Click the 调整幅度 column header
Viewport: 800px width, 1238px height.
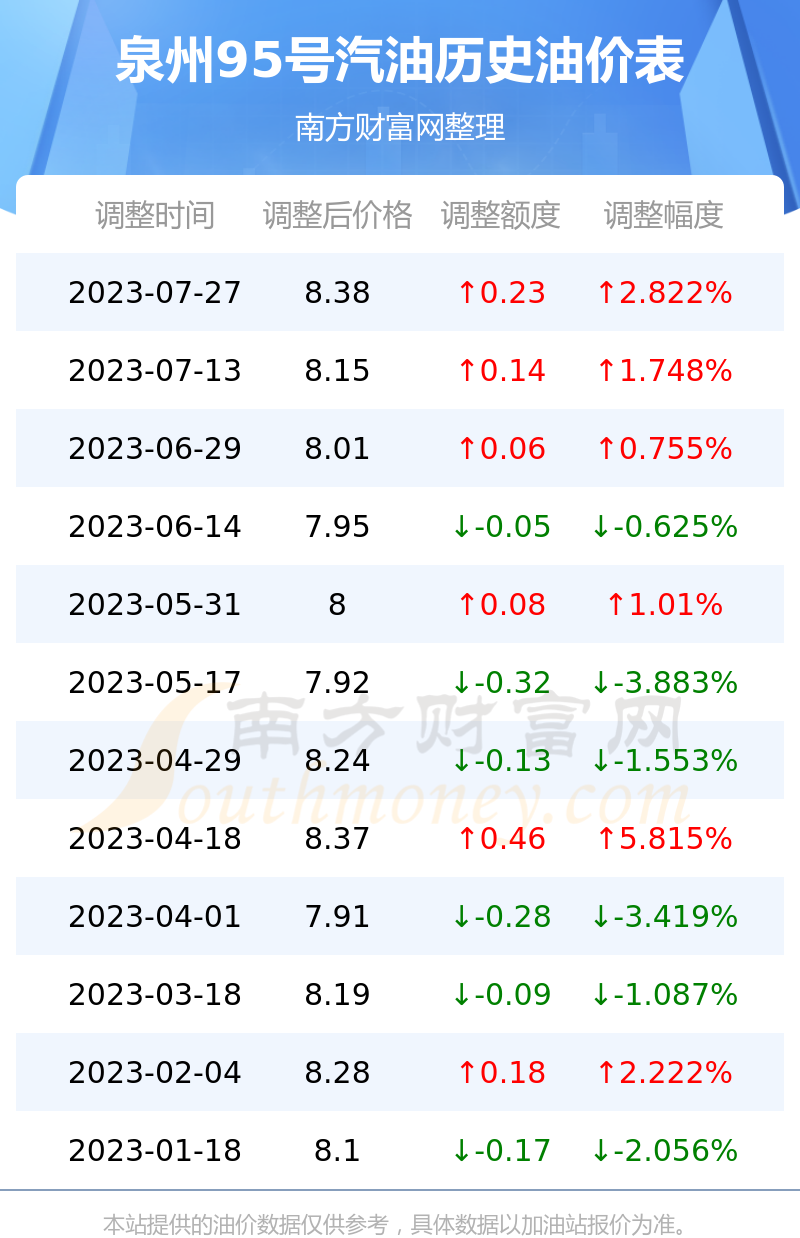664,215
